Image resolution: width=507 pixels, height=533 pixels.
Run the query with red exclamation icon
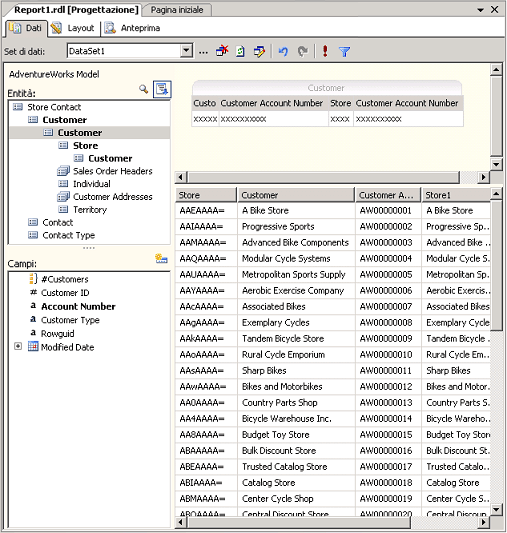(x=325, y=51)
